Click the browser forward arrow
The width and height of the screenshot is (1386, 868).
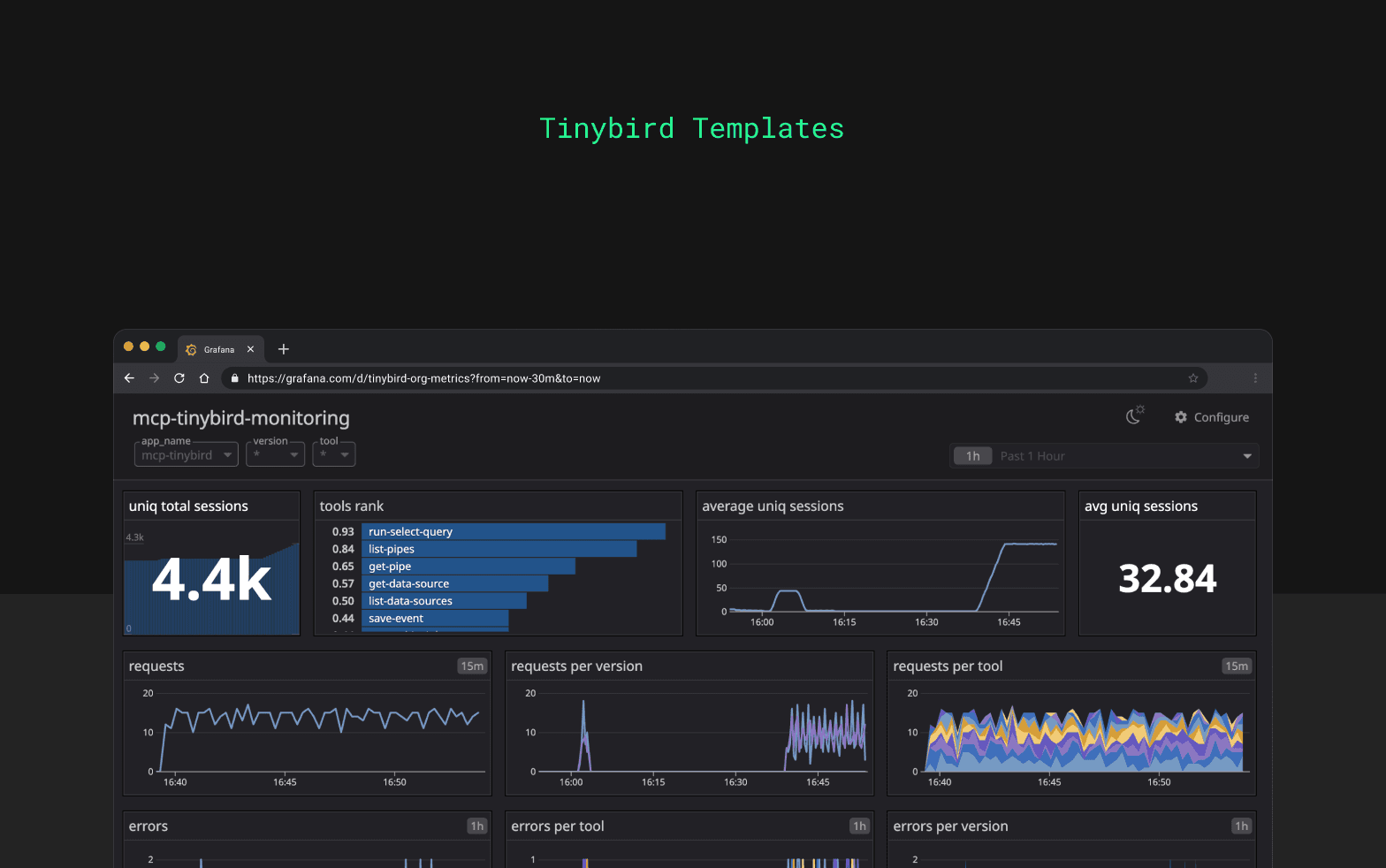pos(155,378)
